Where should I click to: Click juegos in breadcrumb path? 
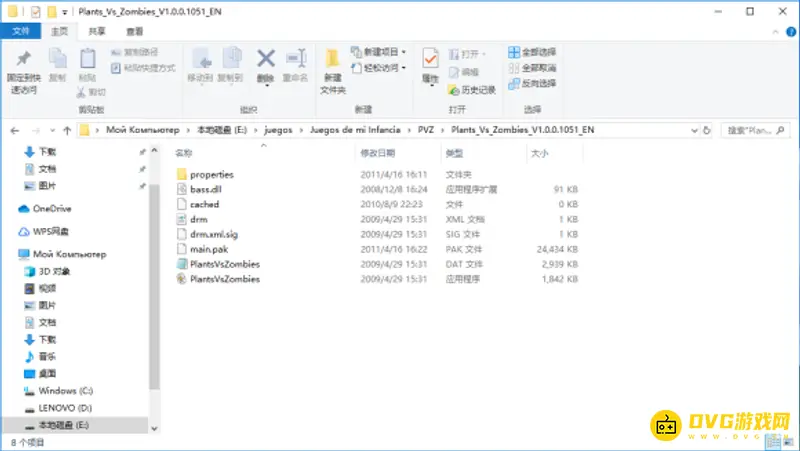click(278, 130)
